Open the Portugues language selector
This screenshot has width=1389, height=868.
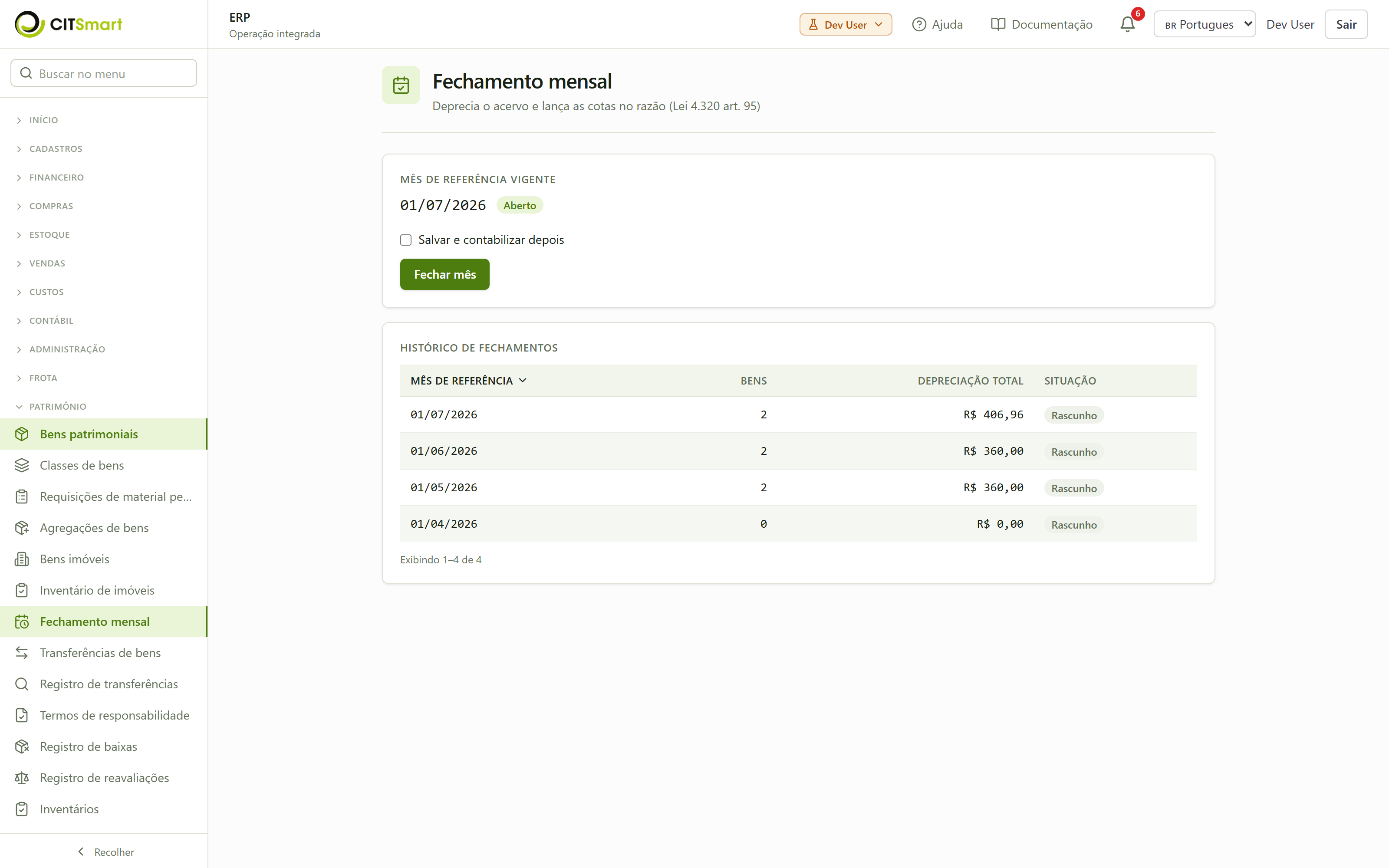click(x=1204, y=24)
